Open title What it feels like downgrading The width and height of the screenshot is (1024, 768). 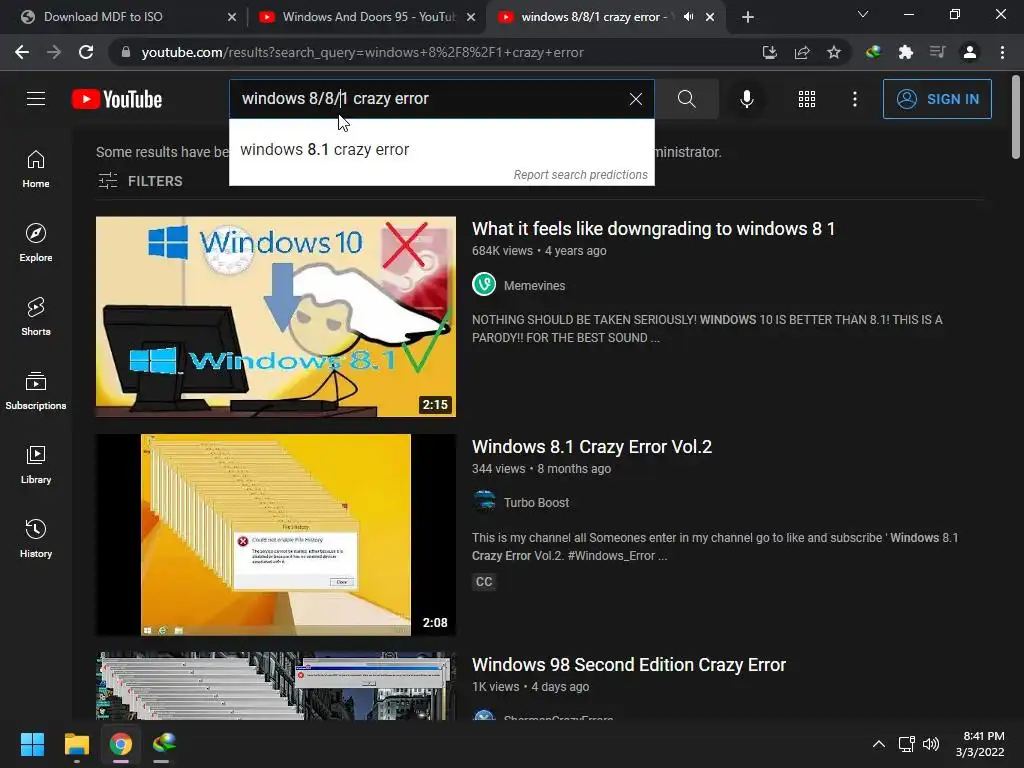click(653, 229)
